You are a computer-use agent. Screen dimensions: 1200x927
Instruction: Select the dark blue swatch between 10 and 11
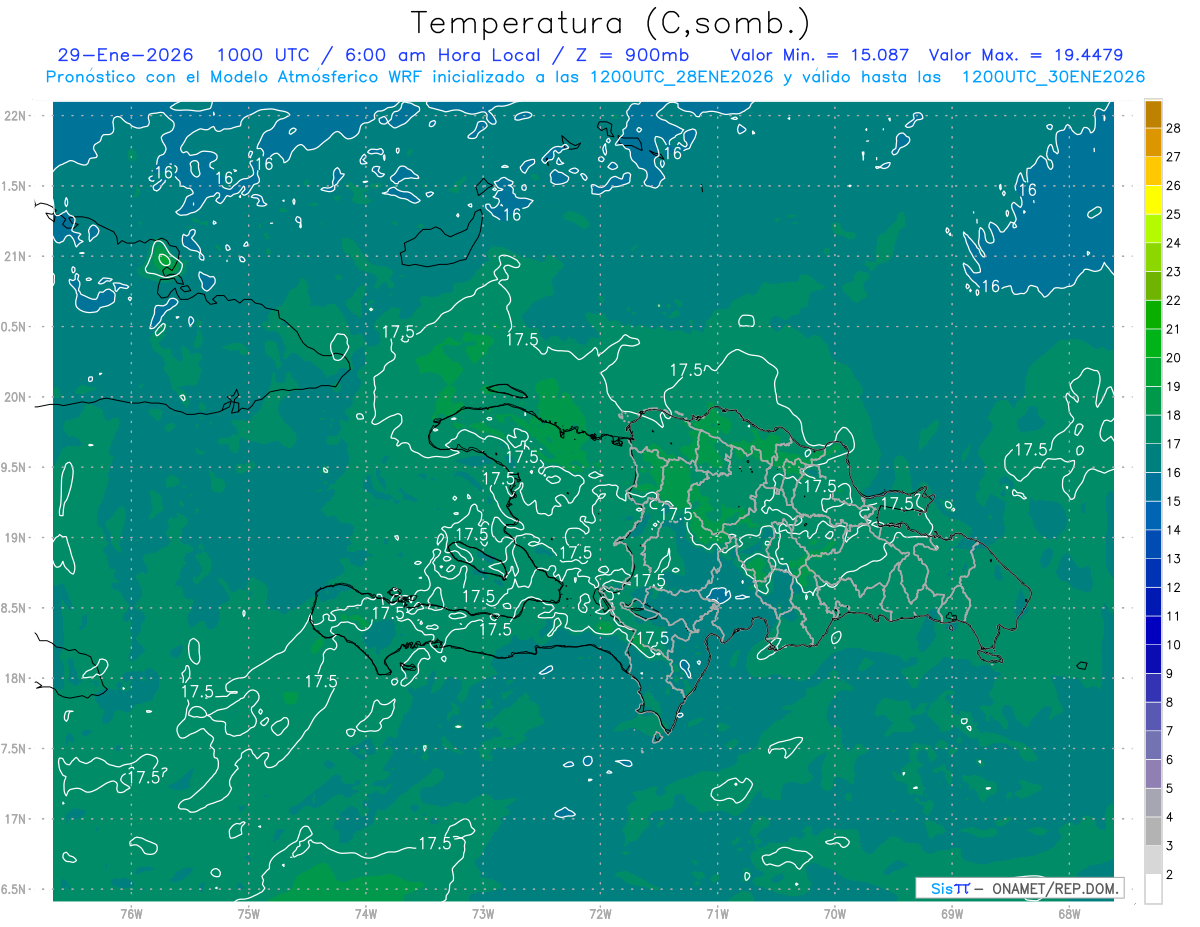(x=1153, y=630)
